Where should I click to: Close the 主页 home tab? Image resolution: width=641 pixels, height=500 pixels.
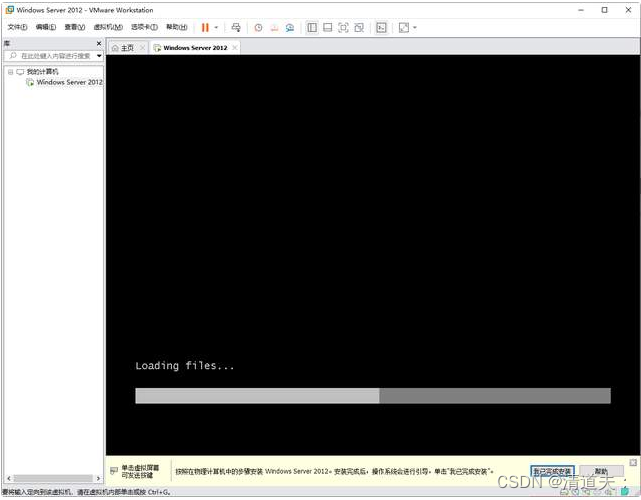142,48
